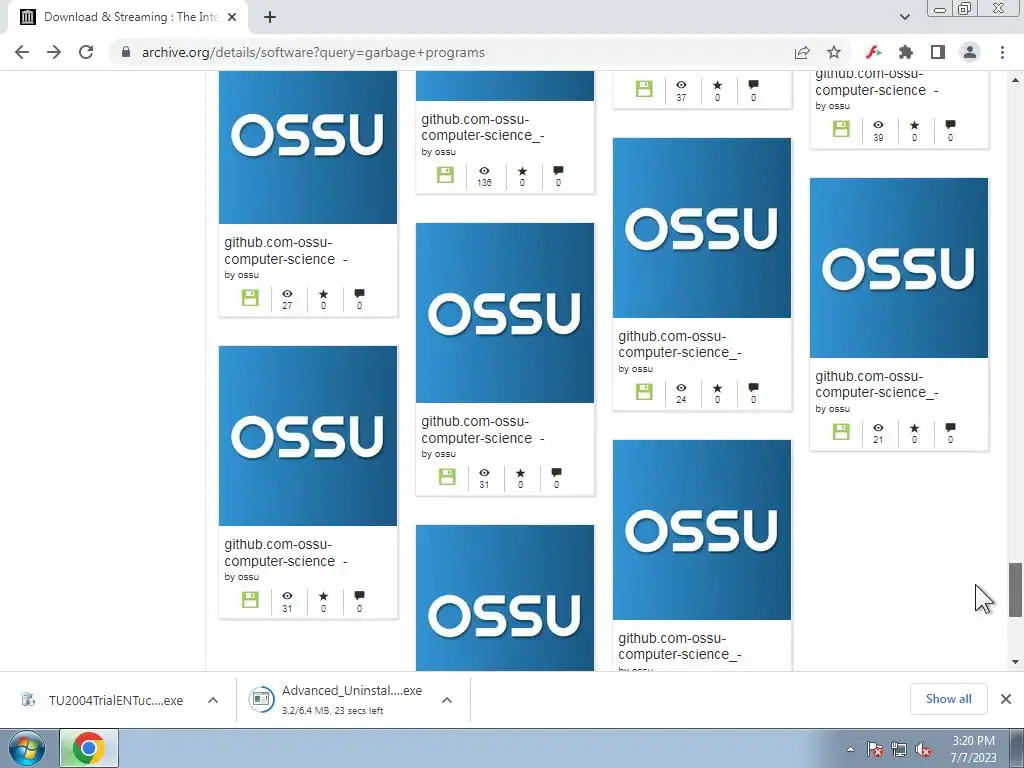Click the eye icon showing 24 views

(681, 388)
